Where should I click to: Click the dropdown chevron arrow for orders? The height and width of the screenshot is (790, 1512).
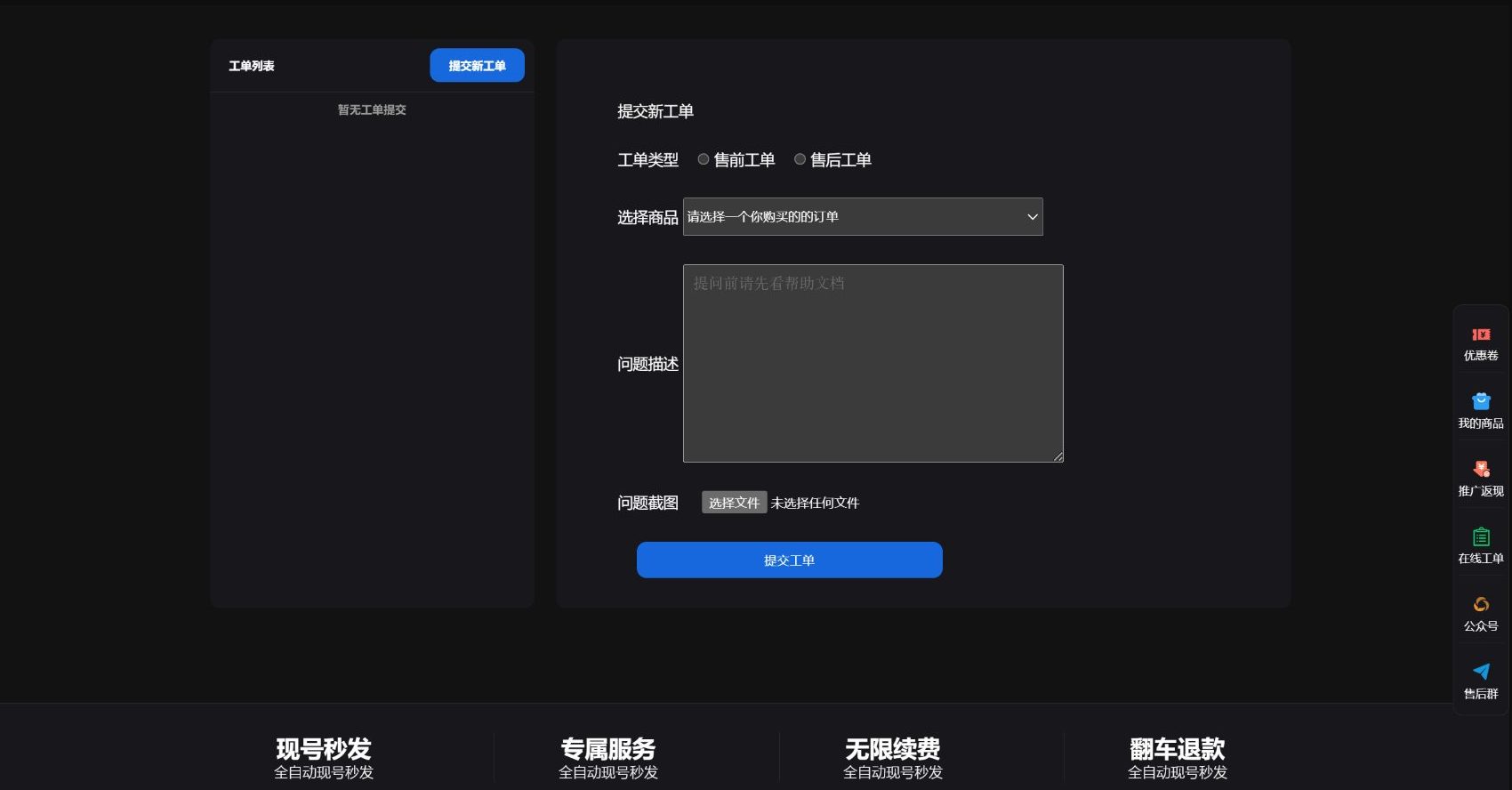click(1032, 217)
